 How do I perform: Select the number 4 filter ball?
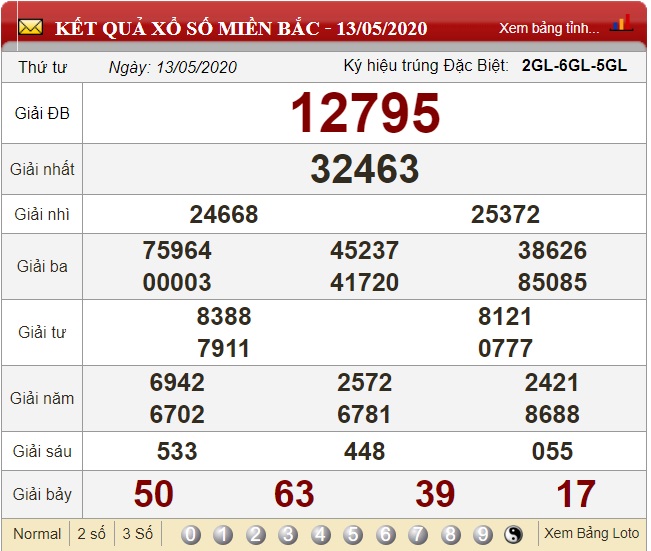tap(321, 535)
